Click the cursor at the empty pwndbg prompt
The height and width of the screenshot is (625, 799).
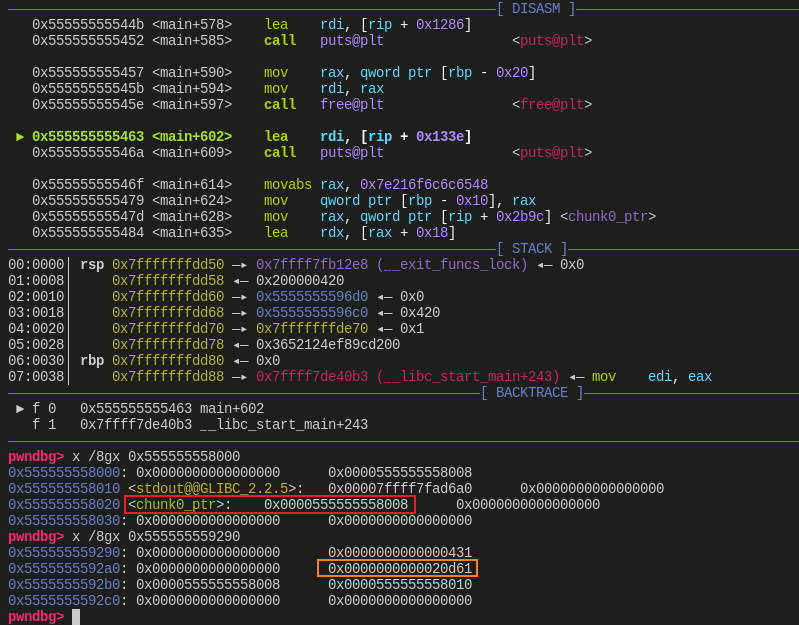click(x=75, y=617)
